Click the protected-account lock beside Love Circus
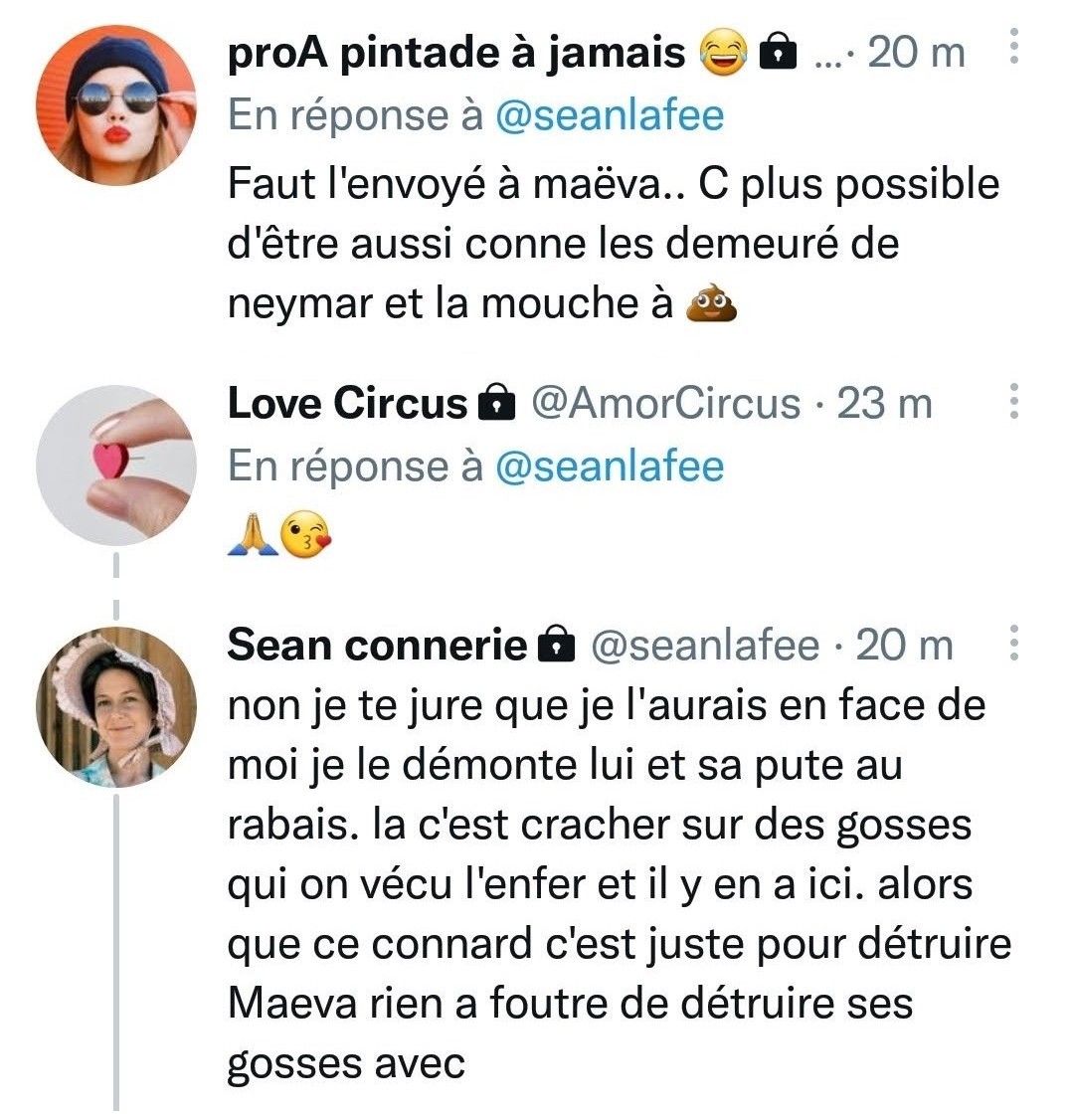 [497, 403]
